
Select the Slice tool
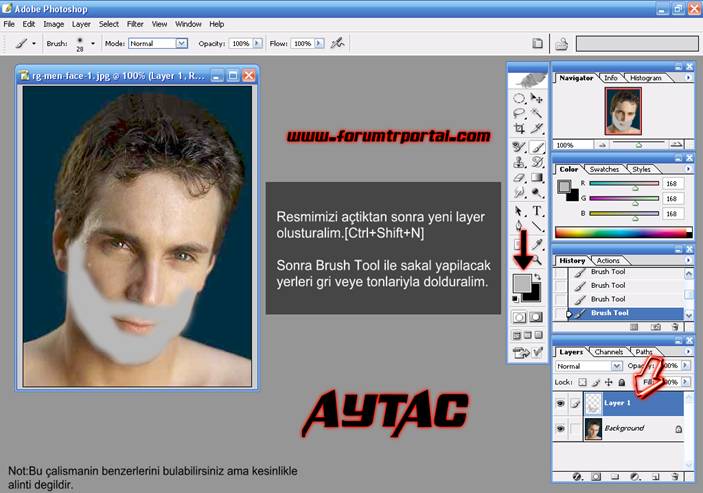(536, 129)
